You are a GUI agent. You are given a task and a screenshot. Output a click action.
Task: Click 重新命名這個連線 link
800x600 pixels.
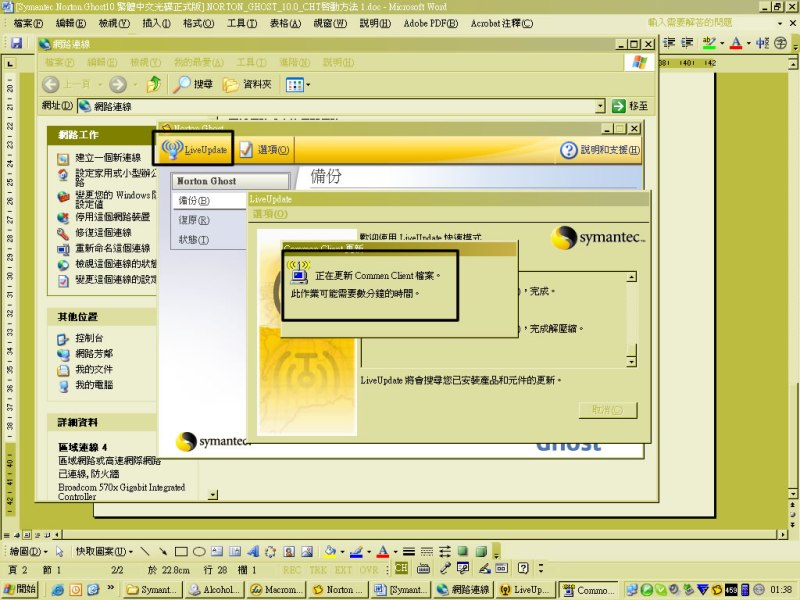(x=113, y=248)
